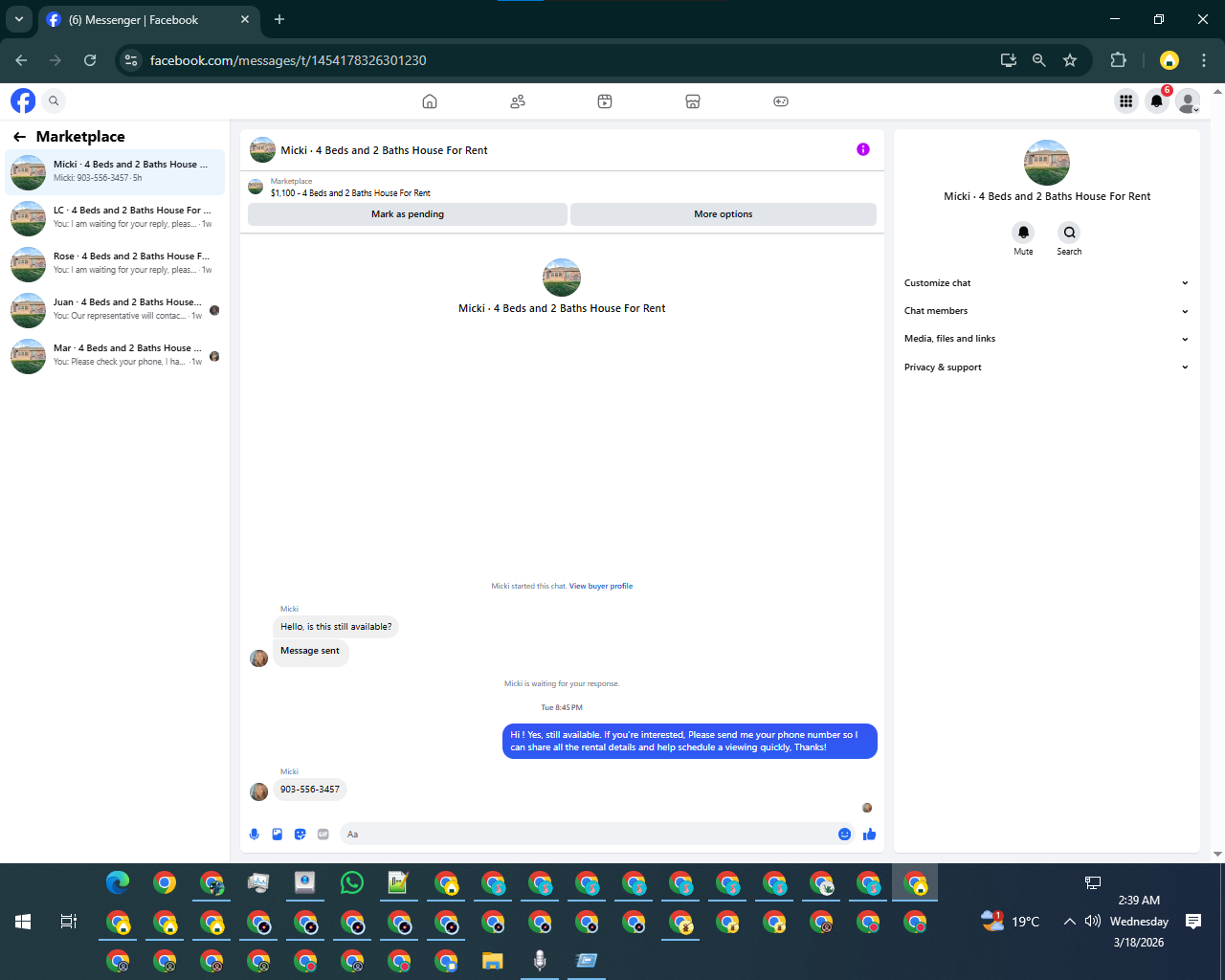This screenshot has height=980, width=1225.
Task: Open the Notifications bell
Action: coord(1157,100)
